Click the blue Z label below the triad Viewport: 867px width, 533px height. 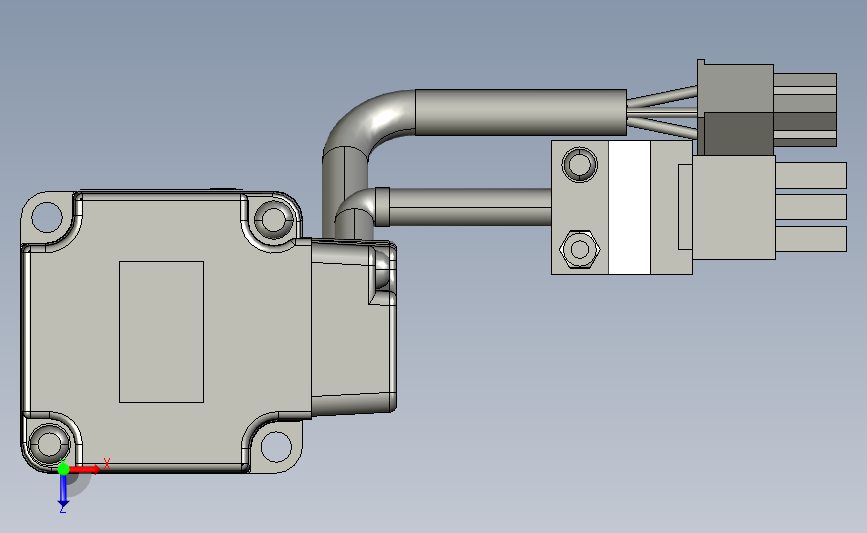[x=62, y=509]
